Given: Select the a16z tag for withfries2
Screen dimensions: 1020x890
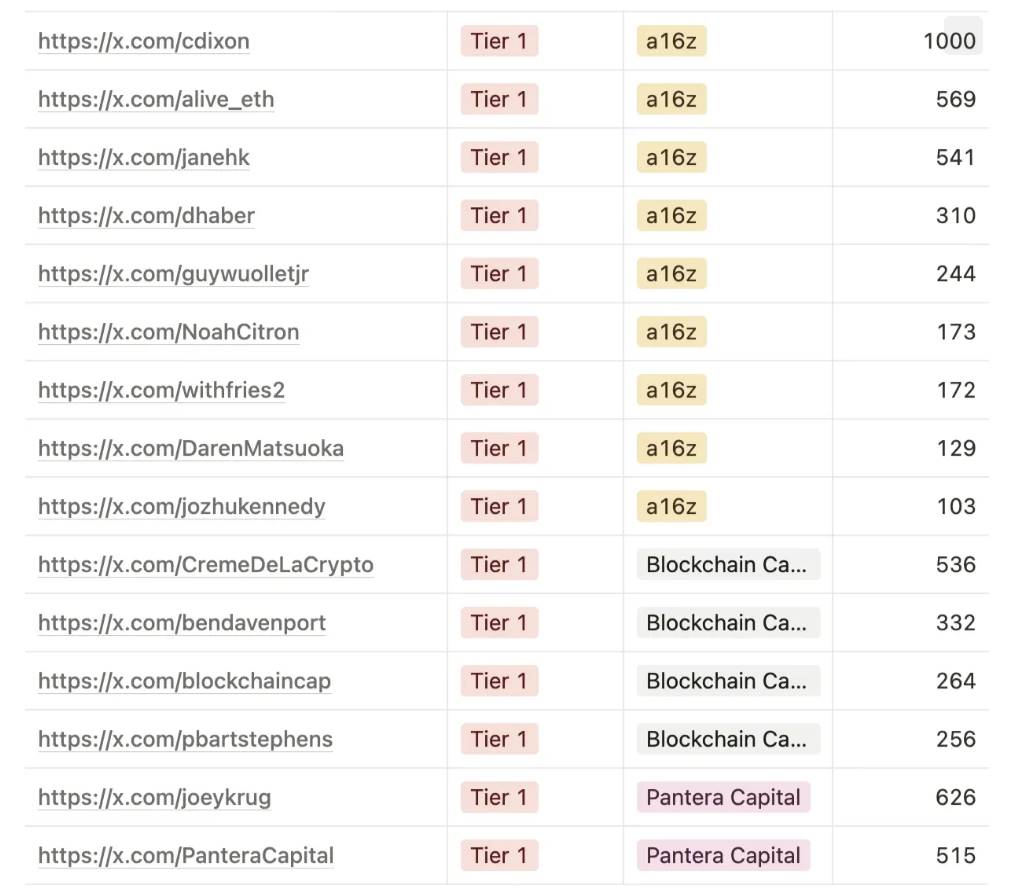Looking at the screenshot, I should [x=671, y=390].
